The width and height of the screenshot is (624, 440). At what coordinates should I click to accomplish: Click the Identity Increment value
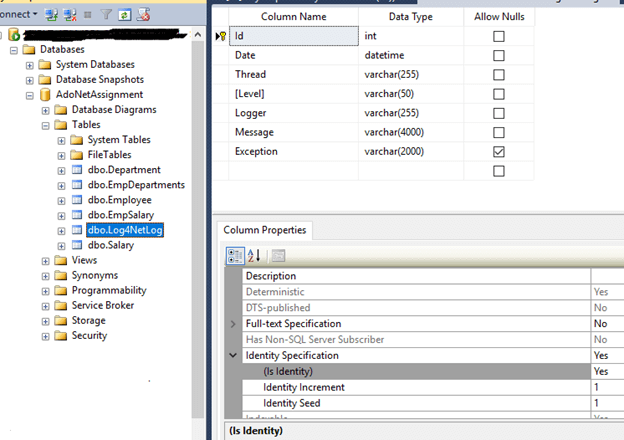pyautogui.click(x=607, y=387)
